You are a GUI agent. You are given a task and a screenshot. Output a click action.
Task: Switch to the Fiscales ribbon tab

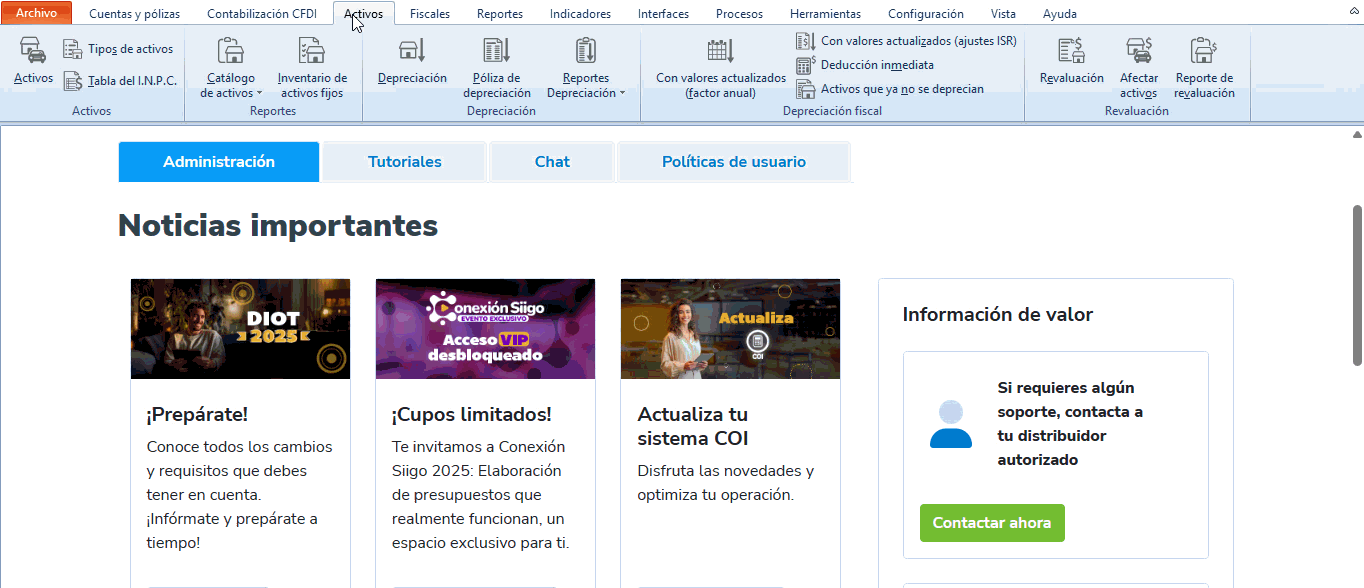430,14
